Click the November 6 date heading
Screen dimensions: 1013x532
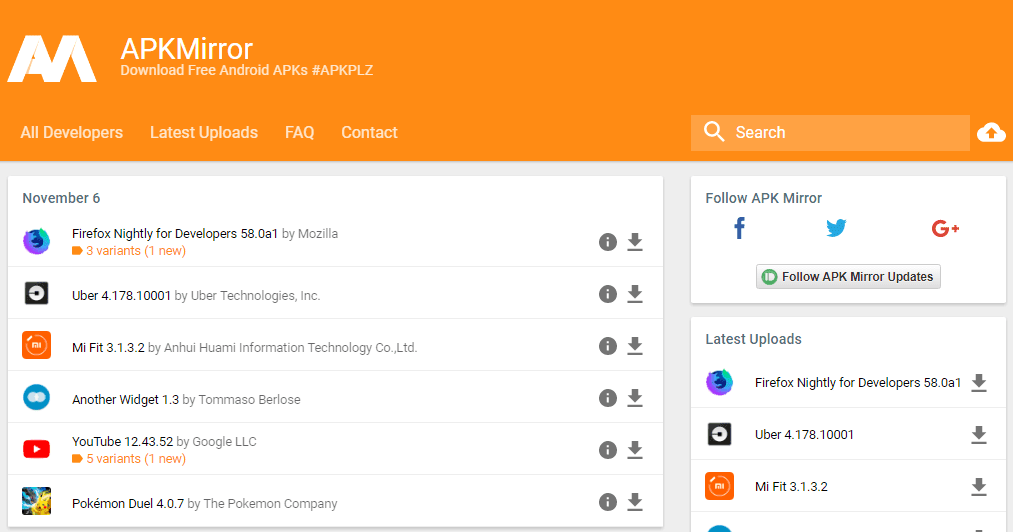tap(61, 198)
